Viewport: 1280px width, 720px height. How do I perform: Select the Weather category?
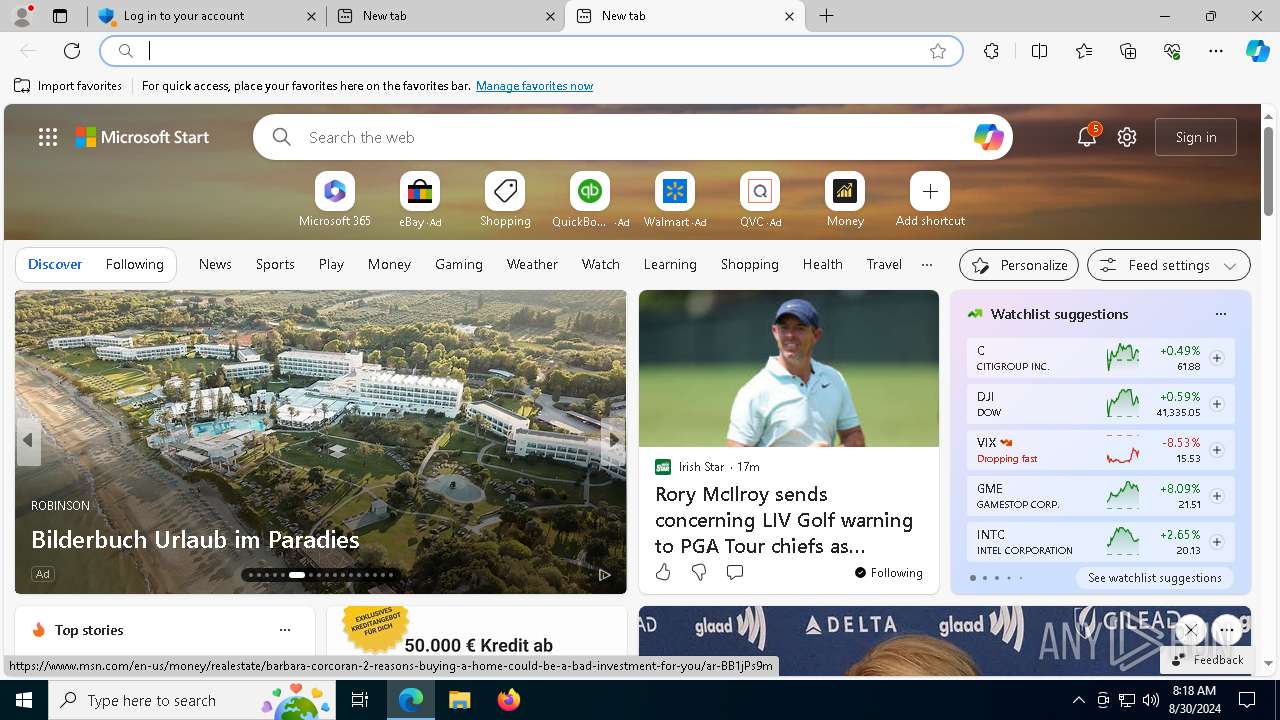[x=532, y=264]
